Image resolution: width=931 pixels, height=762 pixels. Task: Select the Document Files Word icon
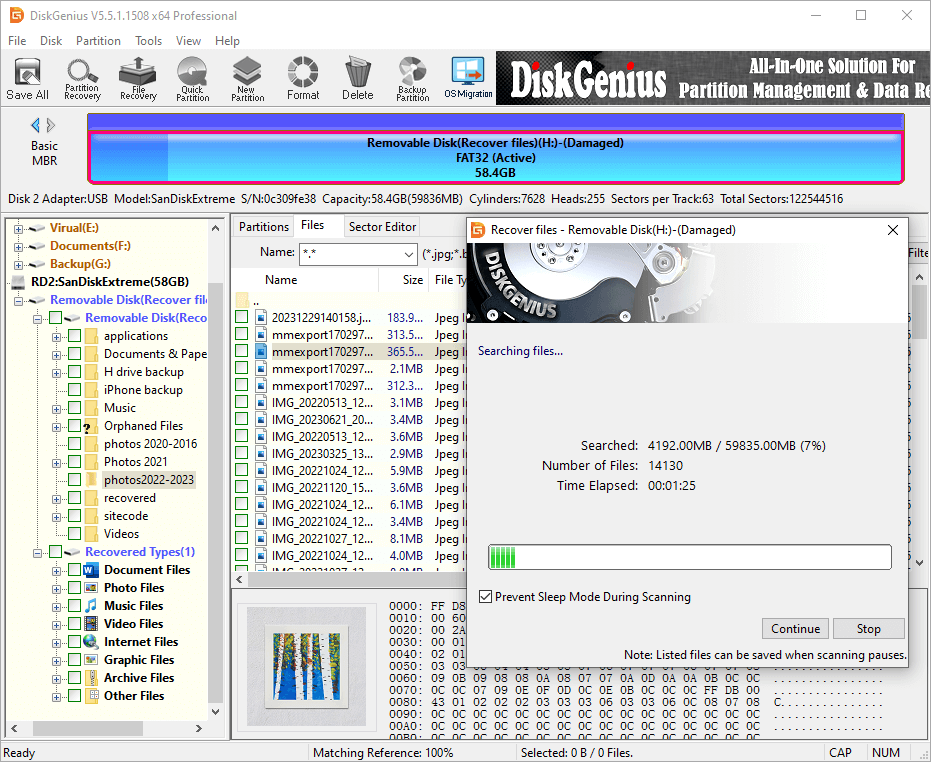point(91,570)
